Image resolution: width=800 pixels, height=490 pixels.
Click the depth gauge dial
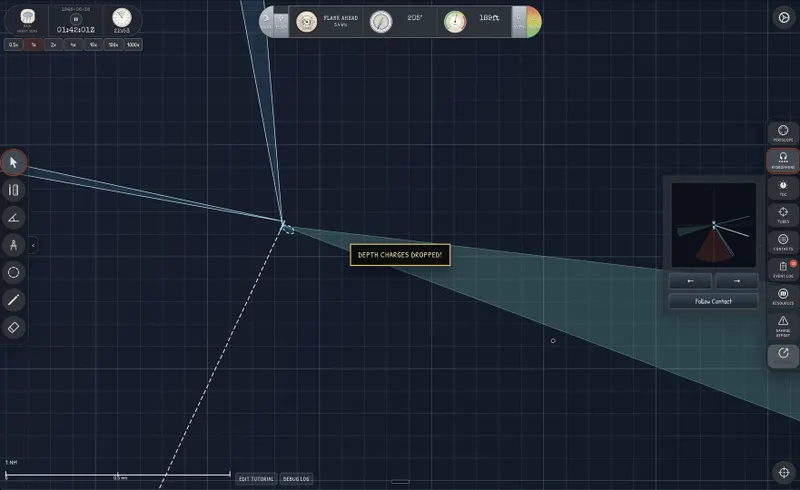pyautogui.click(x=455, y=22)
